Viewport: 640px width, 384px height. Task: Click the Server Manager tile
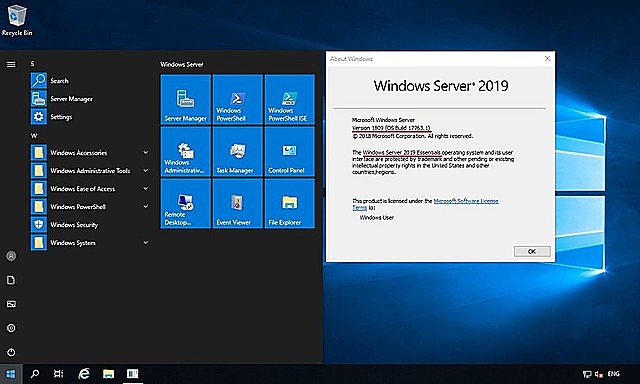[x=186, y=99]
